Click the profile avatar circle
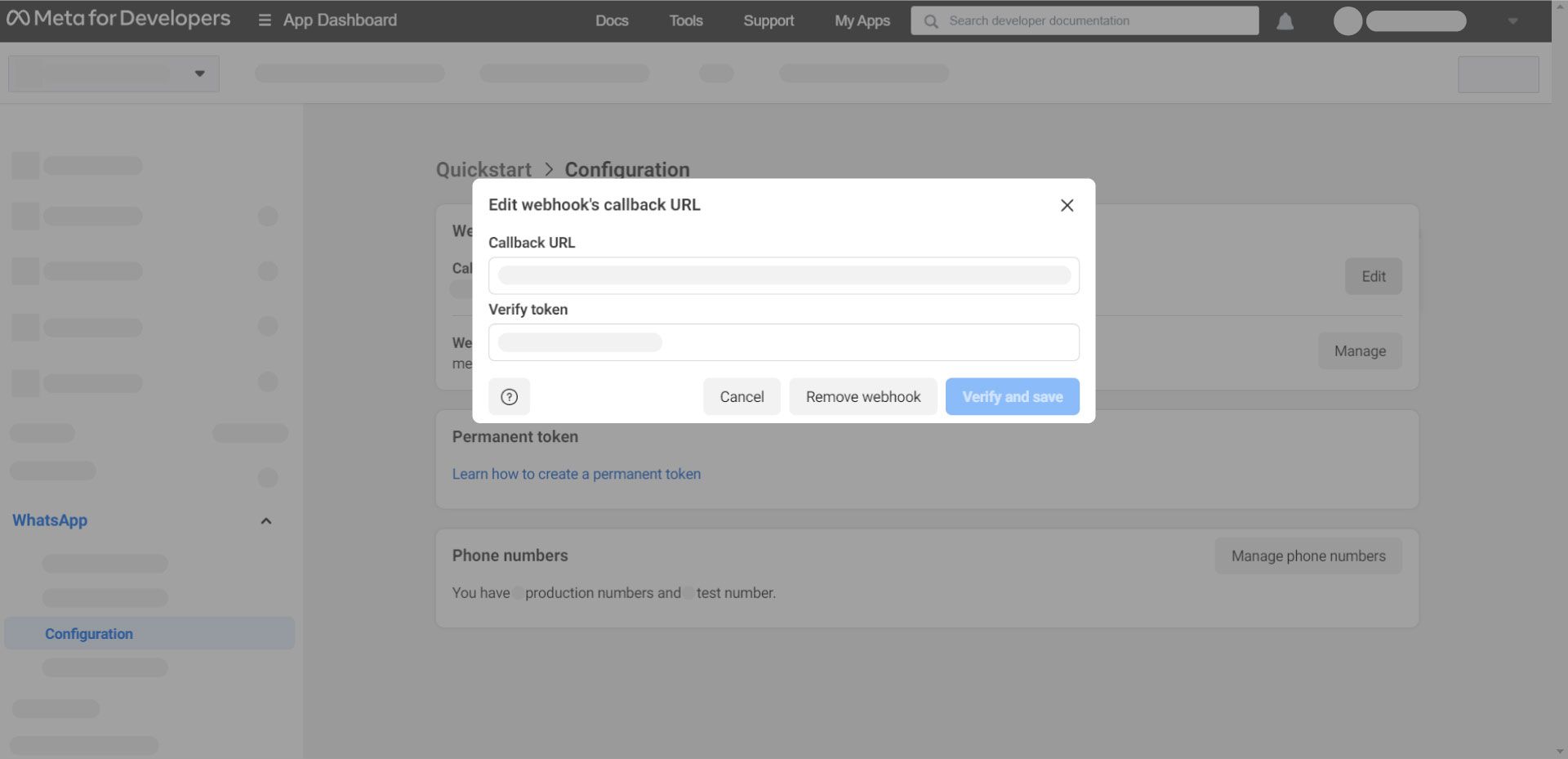 pos(1347,21)
